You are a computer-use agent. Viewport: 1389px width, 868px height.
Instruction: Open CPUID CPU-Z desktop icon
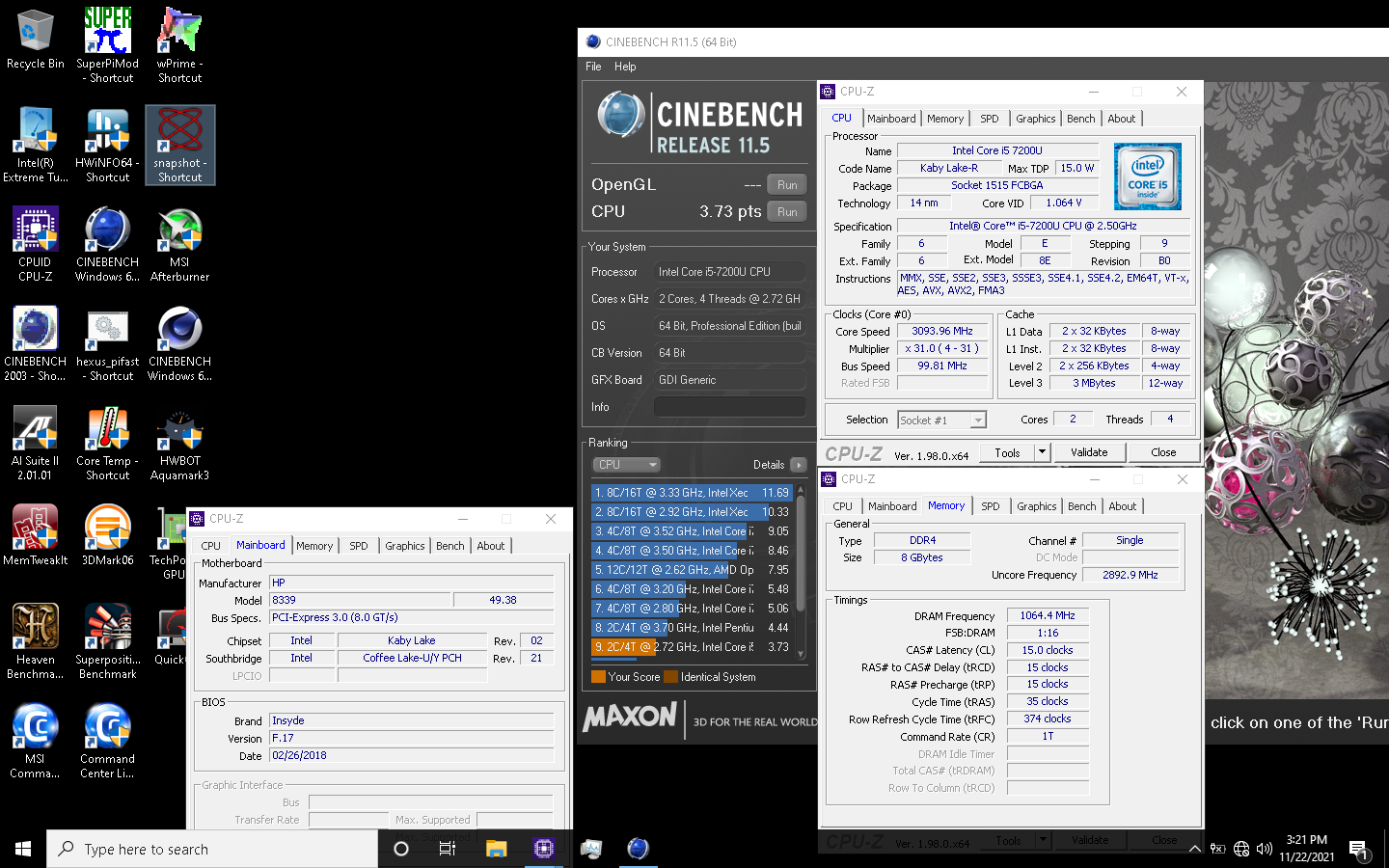[35, 244]
